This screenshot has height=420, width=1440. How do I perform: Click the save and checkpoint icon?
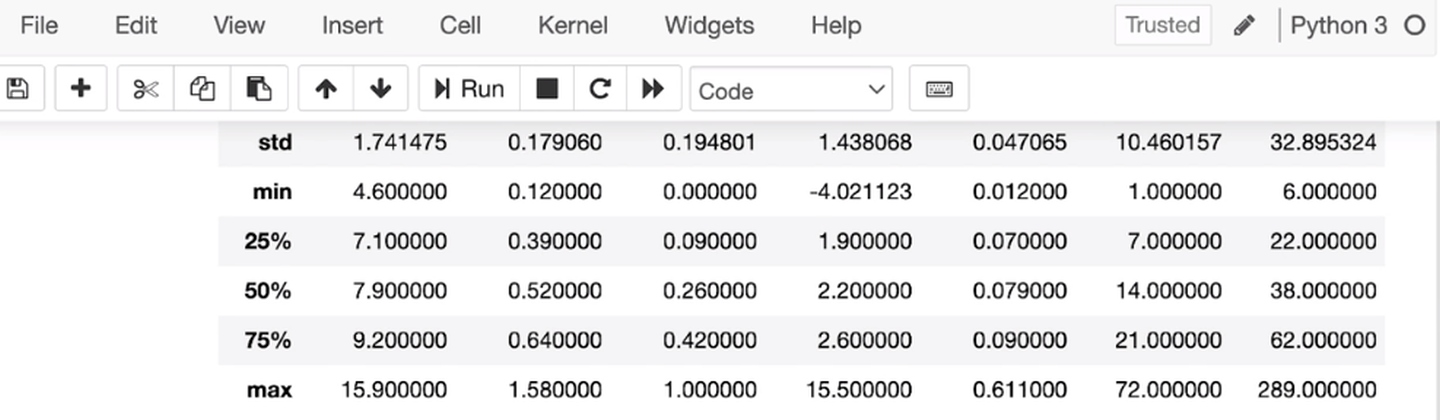(17, 89)
